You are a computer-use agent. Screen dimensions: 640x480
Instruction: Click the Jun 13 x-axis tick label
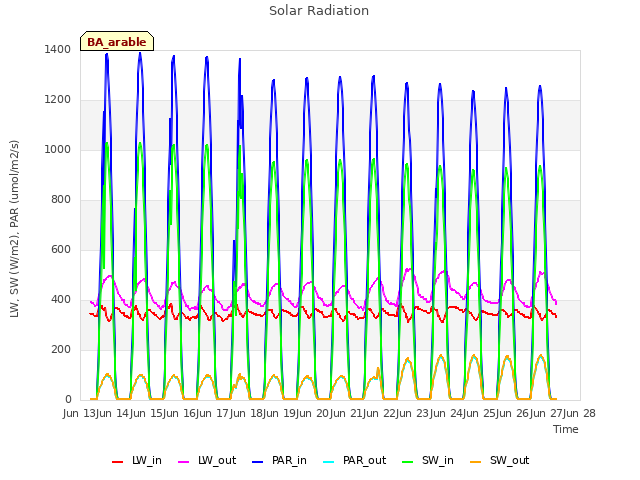tap(80, 413)
